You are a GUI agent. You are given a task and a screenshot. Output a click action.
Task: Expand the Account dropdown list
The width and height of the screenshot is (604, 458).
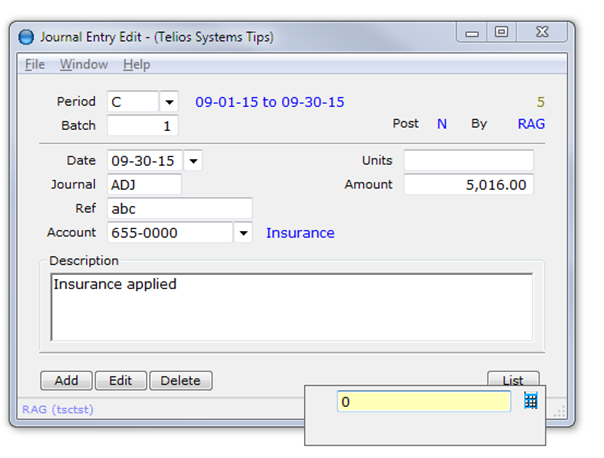click(x=243, y=233)
